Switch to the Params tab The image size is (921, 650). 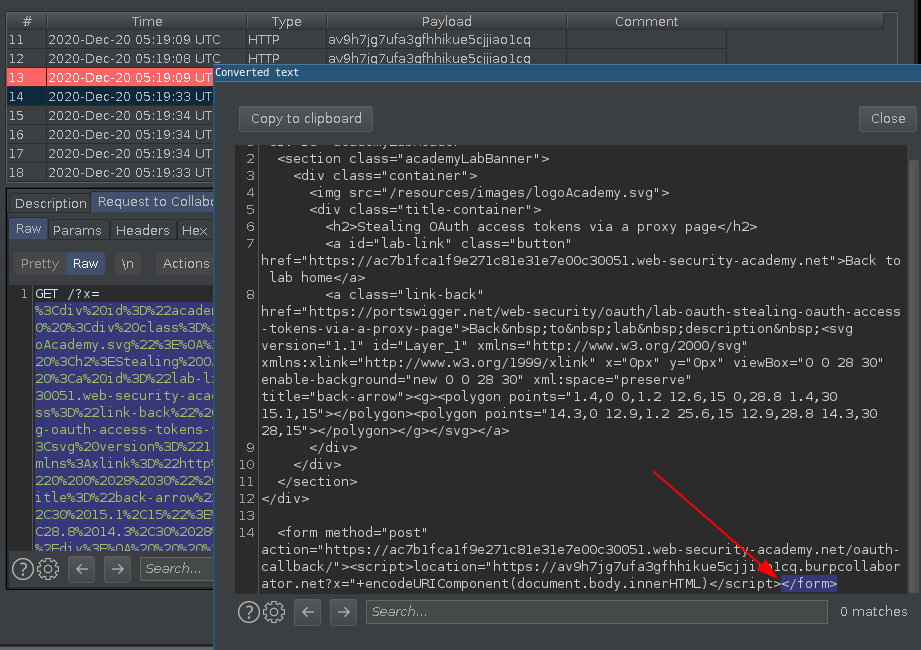click(77, 230)
